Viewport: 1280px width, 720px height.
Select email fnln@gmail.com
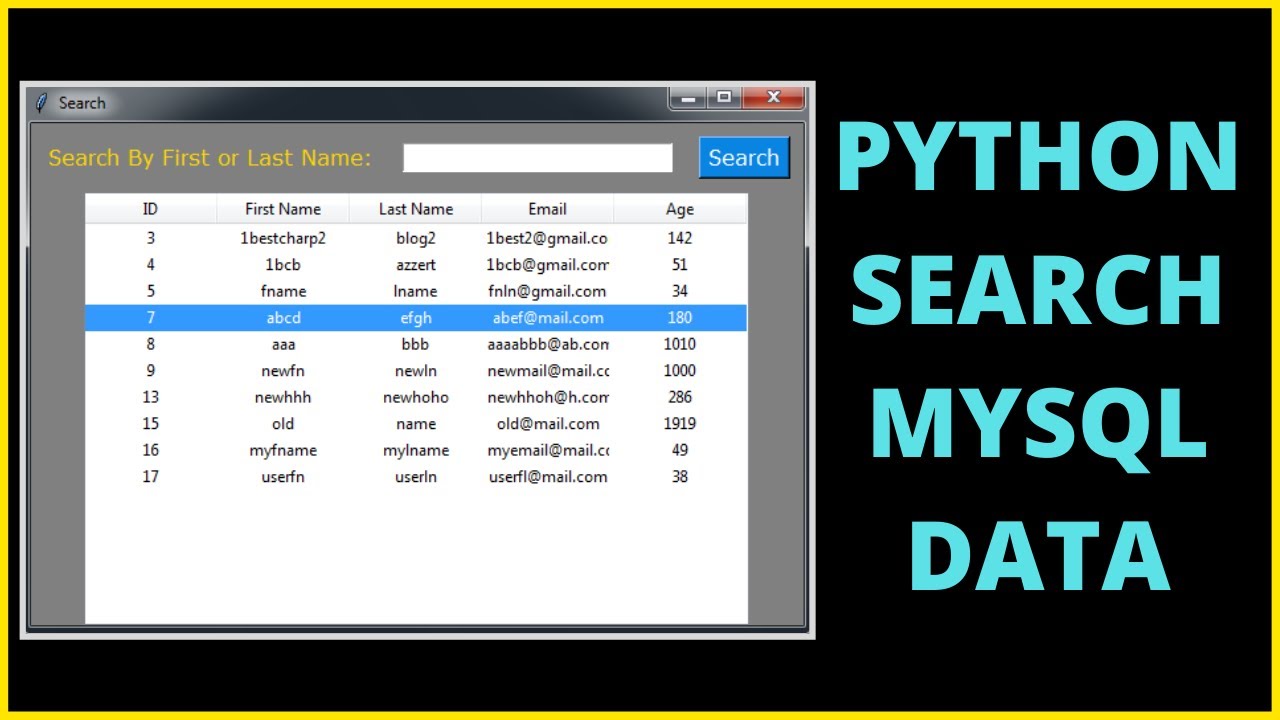(x=547, y=291)
